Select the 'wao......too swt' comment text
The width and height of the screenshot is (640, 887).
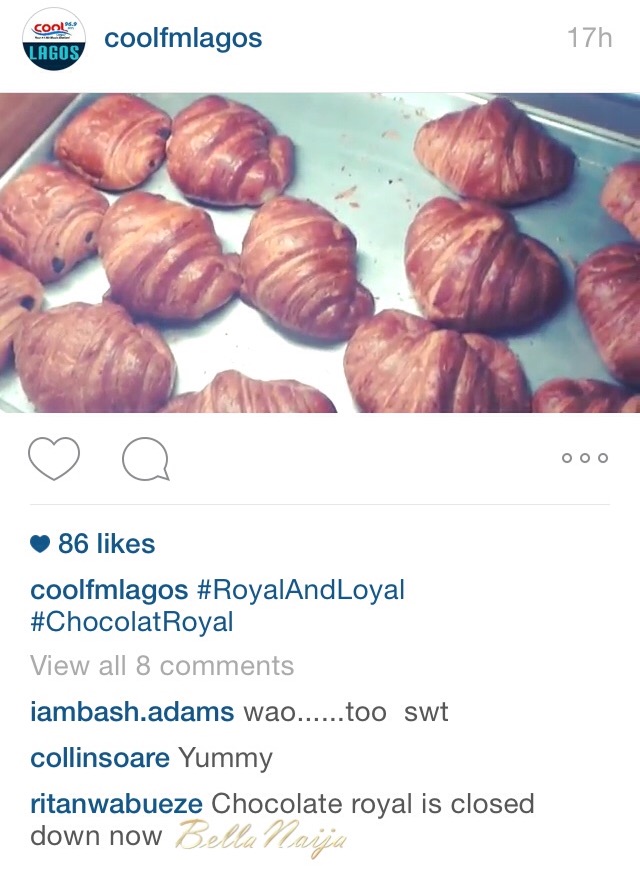[346, 712]
